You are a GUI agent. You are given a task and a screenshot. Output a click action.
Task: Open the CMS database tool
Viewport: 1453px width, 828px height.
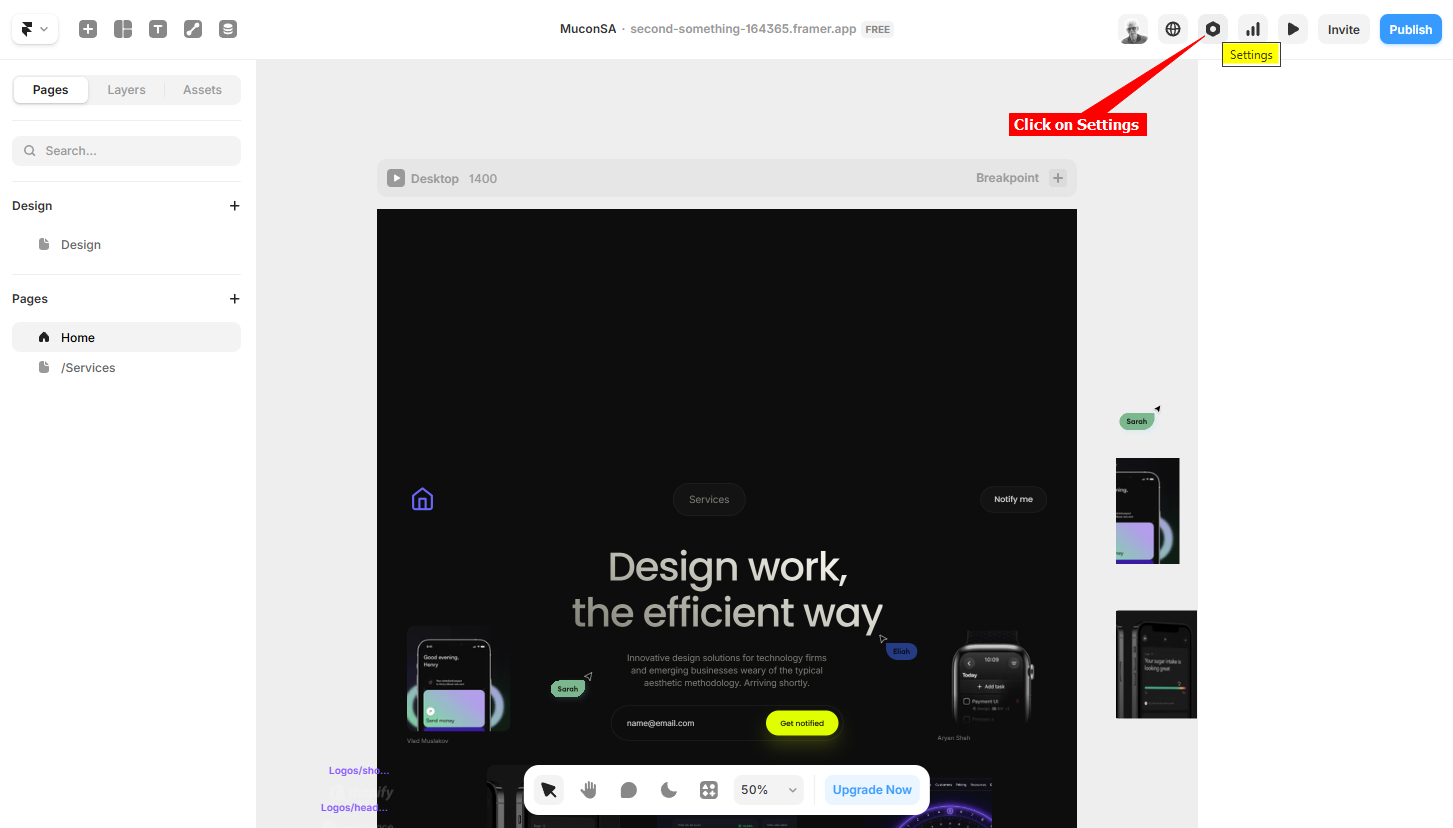pos(228,29)
